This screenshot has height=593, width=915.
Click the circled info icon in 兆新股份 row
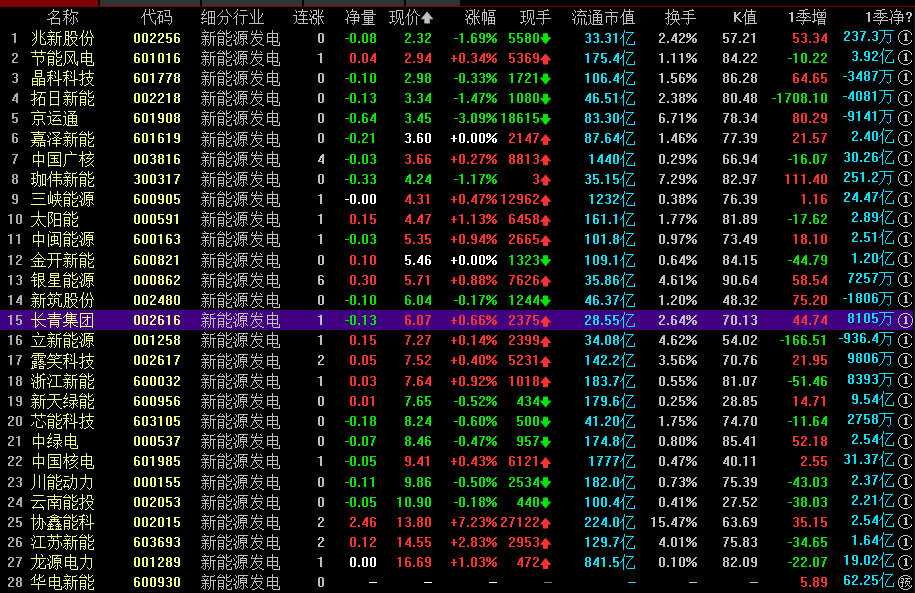(905, 39)
